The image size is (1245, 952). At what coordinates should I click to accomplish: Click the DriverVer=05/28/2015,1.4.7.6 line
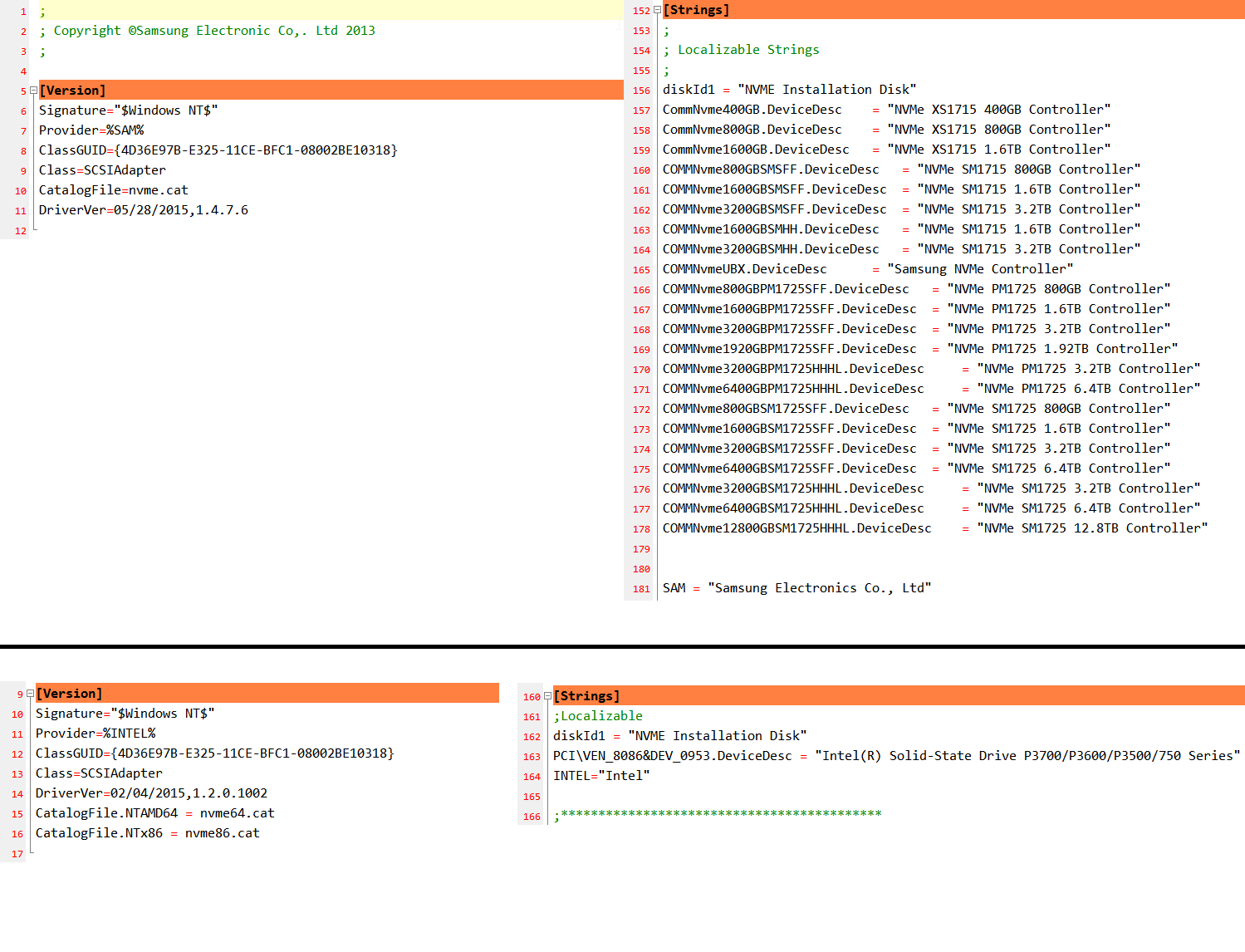(x=144, y=210)
